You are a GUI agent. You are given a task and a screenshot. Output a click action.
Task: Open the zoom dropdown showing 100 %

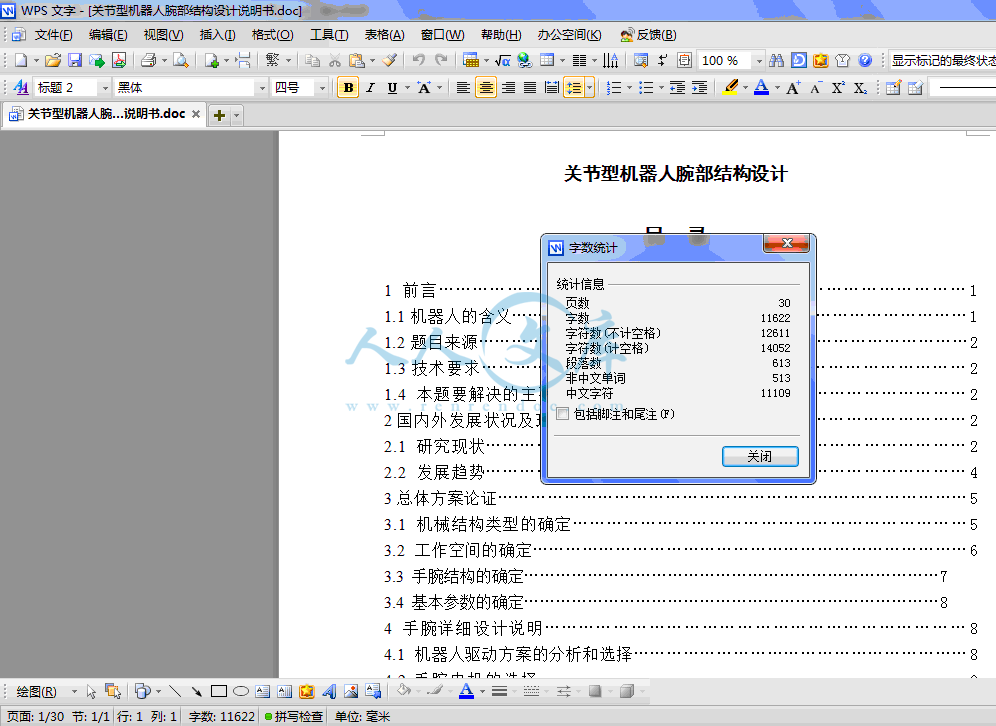[758, 60]
